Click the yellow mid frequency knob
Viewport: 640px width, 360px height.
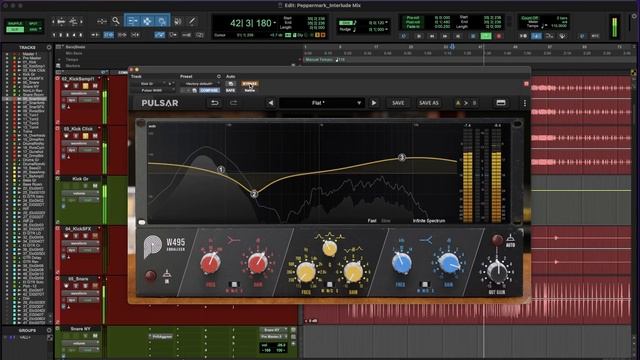(306, 272)
